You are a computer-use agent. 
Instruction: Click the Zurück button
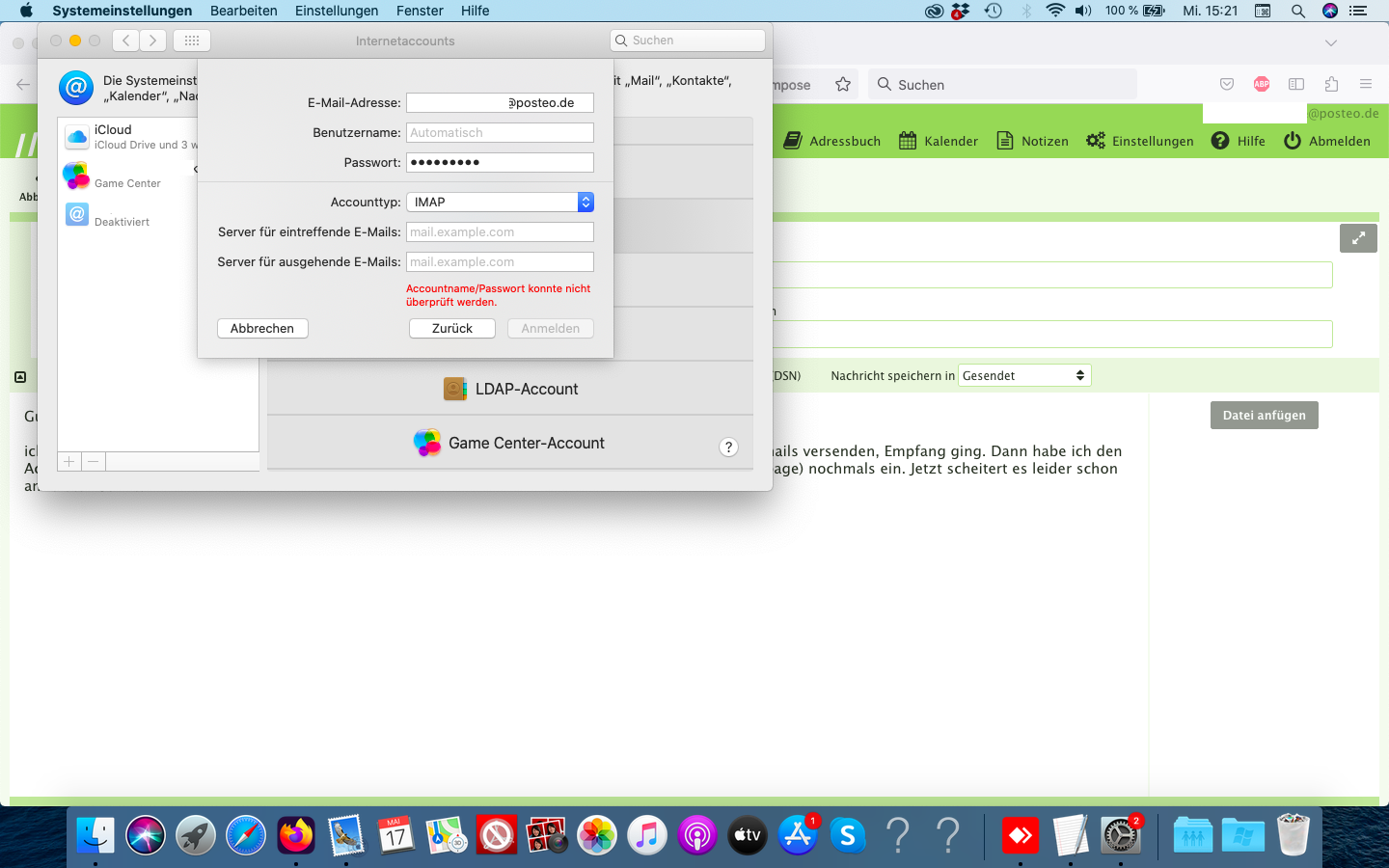coord(452,328)
